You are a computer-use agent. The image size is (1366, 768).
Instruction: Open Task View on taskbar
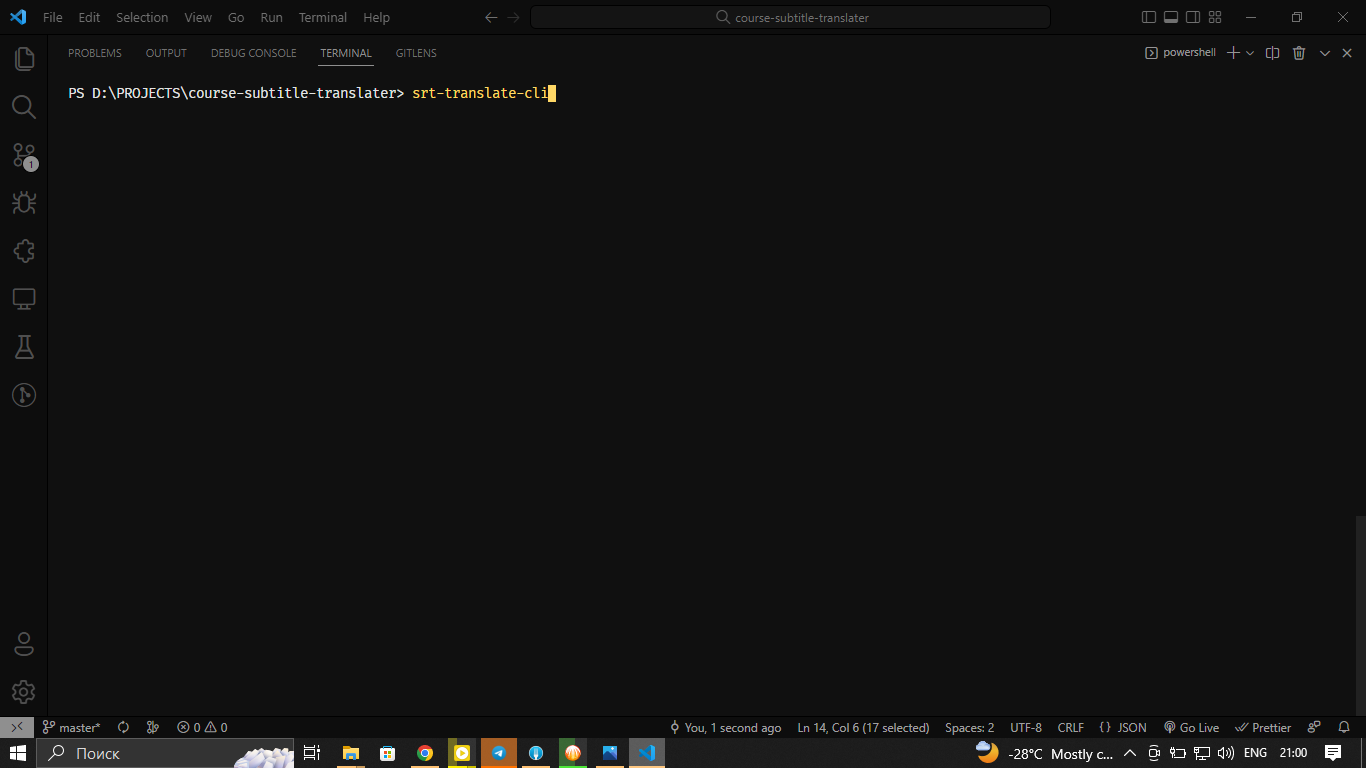[x=311, y=753]
